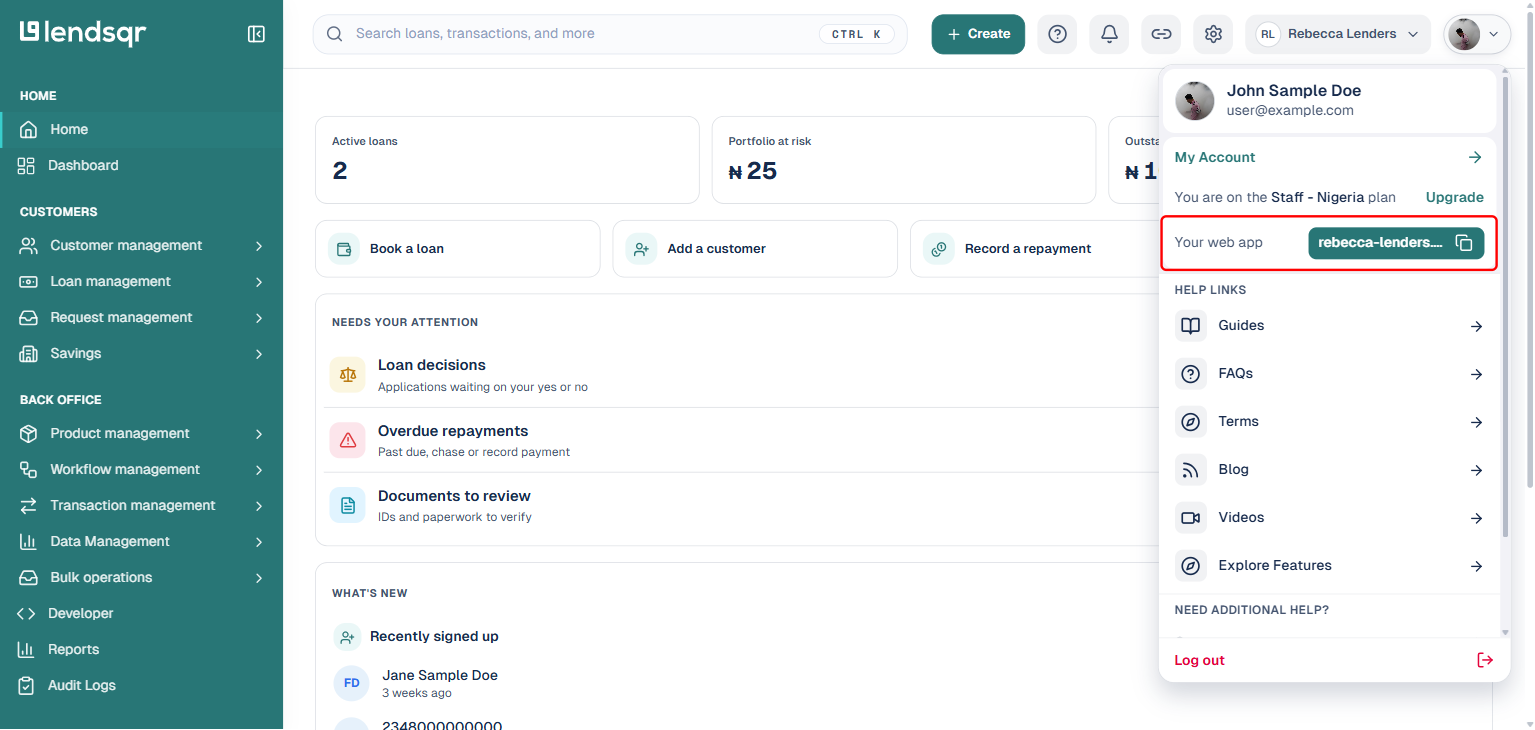Click the lendsqr logo
This screenshot has width=1535, height=730.
click(x=83, y=33)
